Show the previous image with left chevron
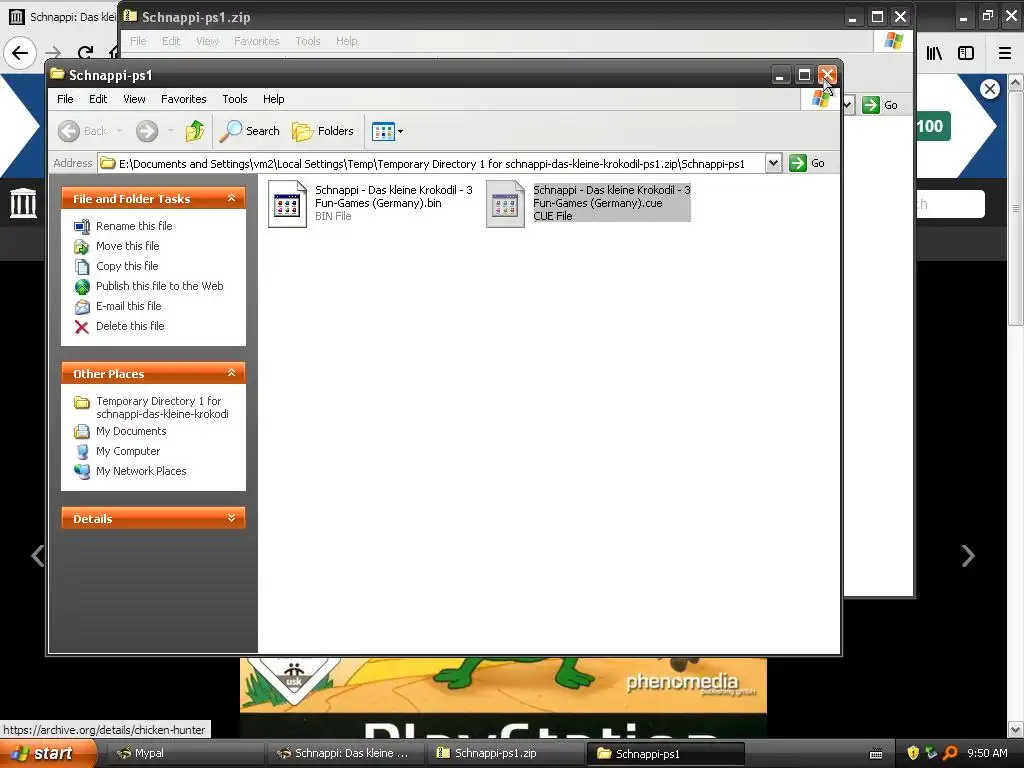 pos(38,556)
